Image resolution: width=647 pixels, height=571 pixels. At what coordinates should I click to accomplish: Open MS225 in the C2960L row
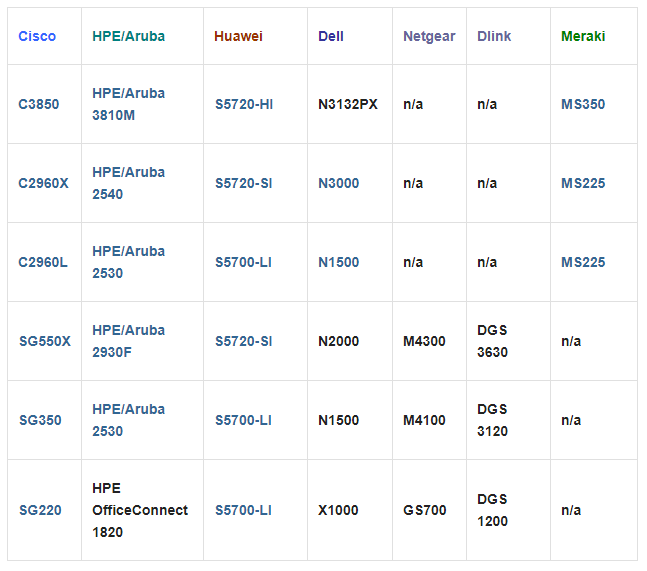(583, 262)
